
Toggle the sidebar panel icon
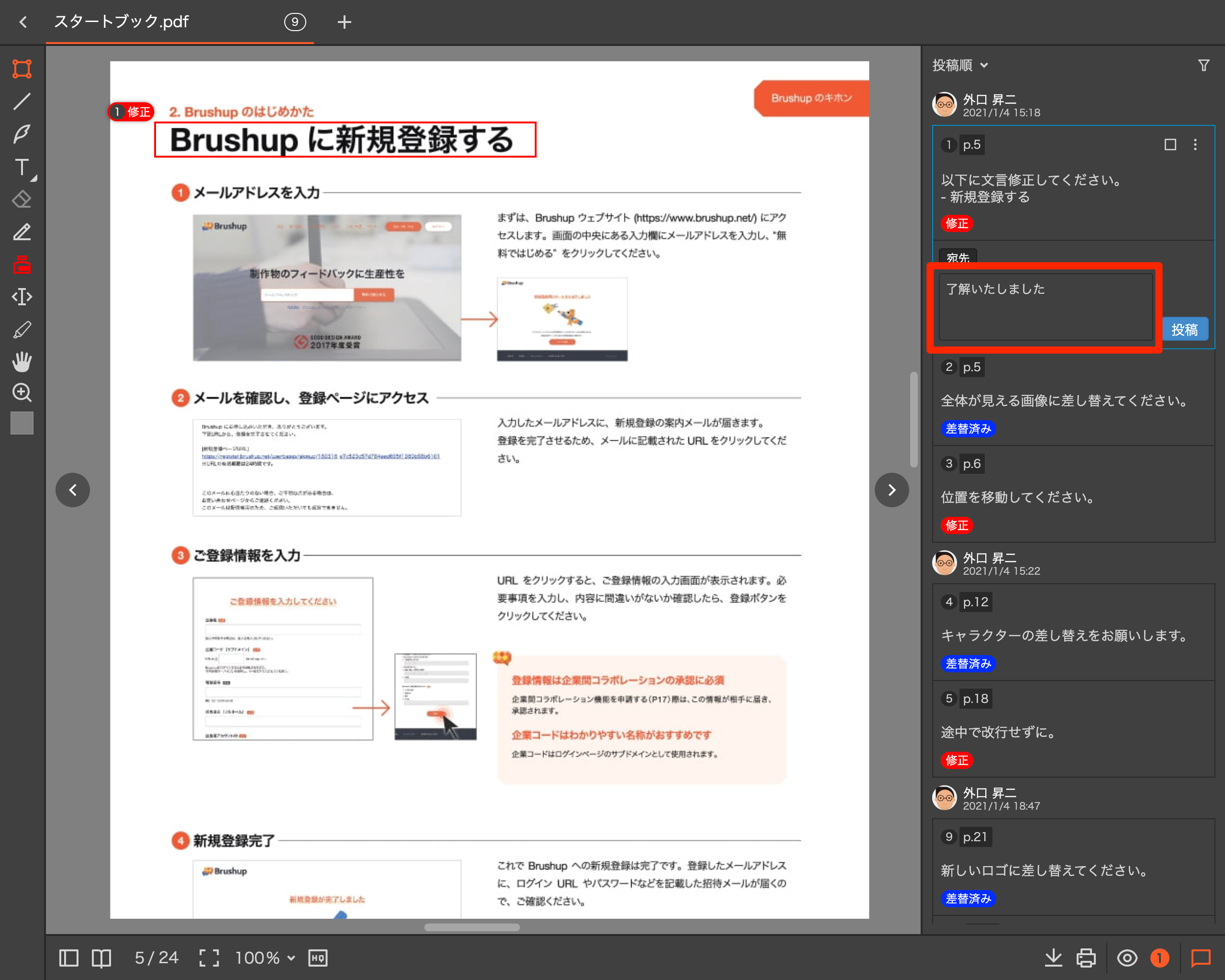click(69, 958)
